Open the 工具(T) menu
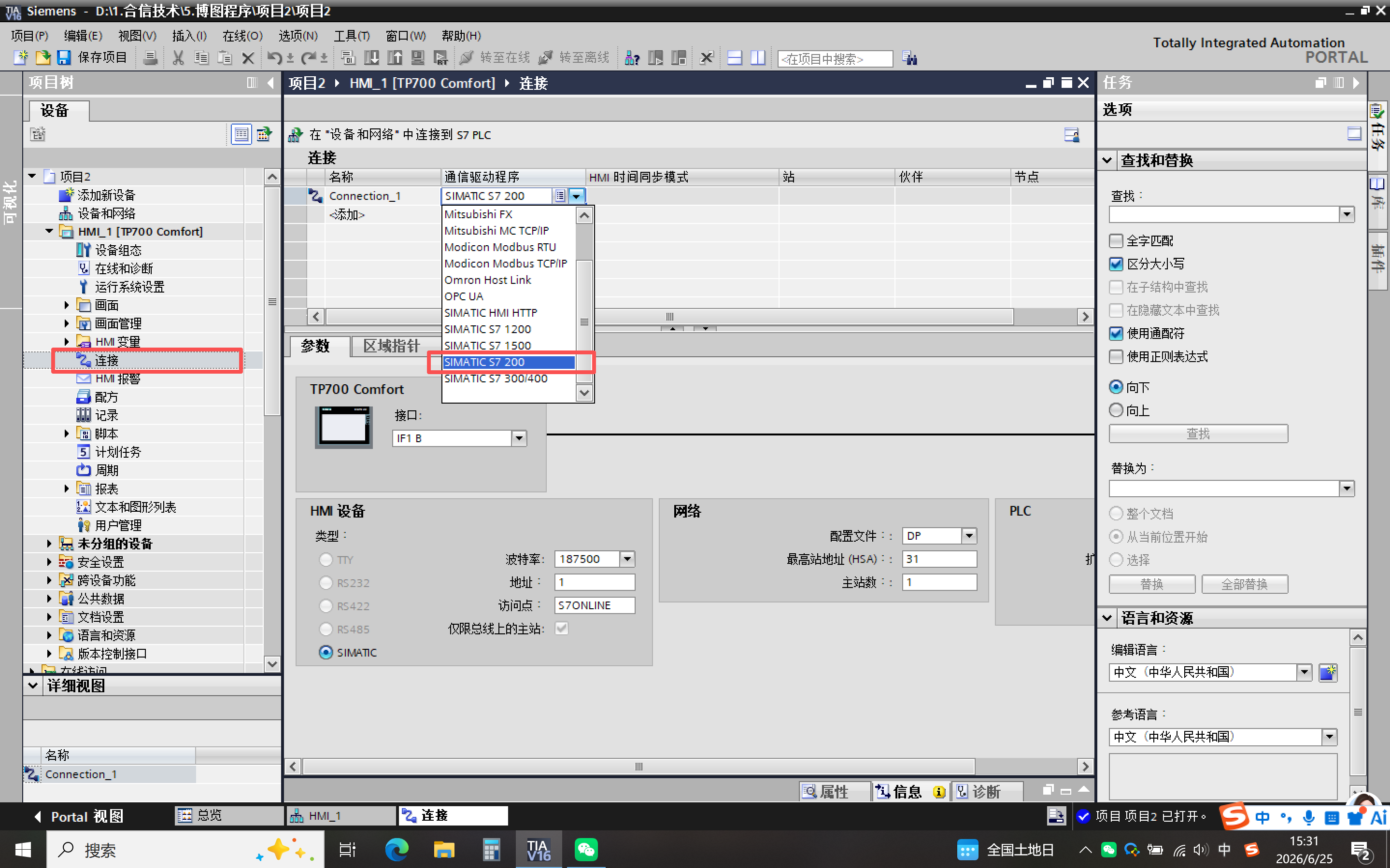The width and height of the screenshot is (1390, 868). click(x=352, y=36)
